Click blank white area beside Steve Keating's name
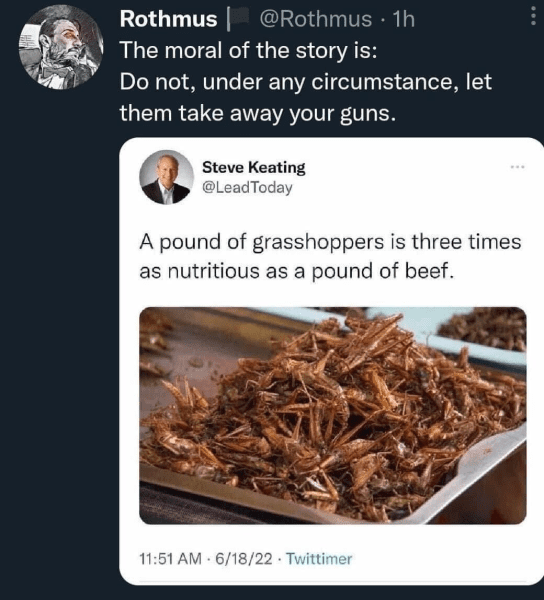Image resolution: width=544 pixels, height=600 pixels. 406,177
